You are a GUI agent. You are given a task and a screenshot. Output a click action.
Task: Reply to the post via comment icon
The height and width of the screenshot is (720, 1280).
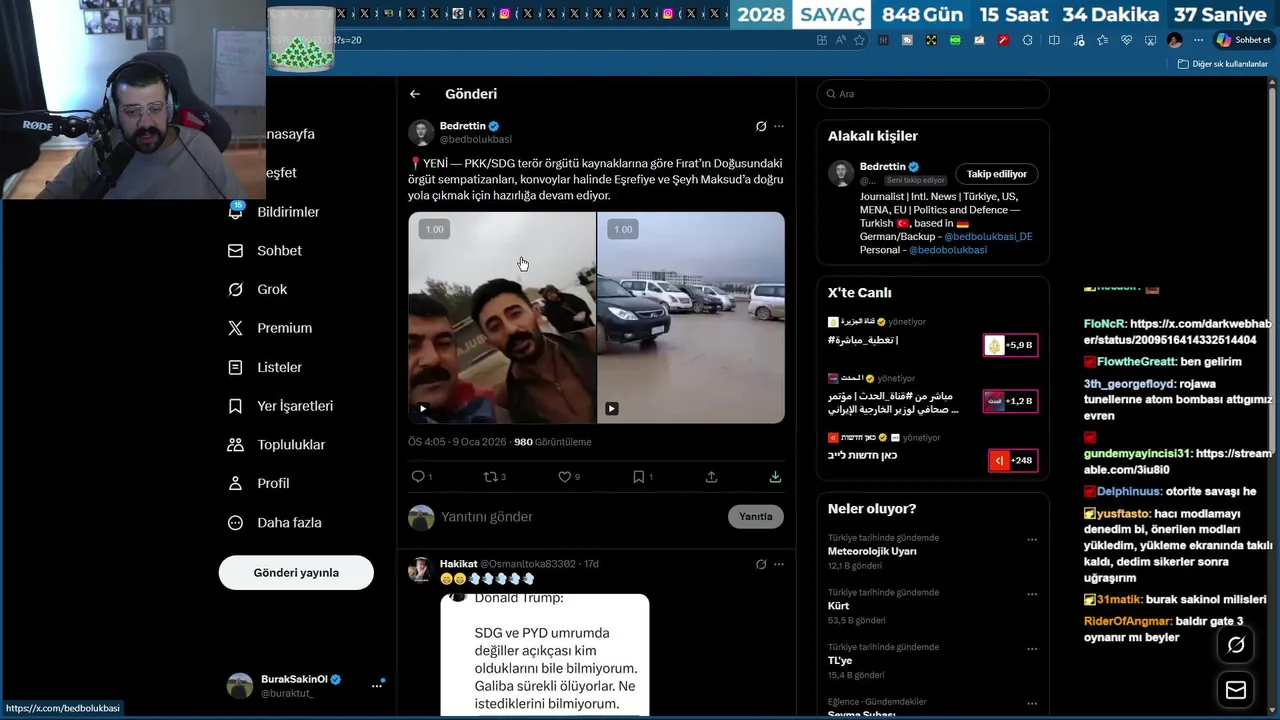tap(419, 477)
